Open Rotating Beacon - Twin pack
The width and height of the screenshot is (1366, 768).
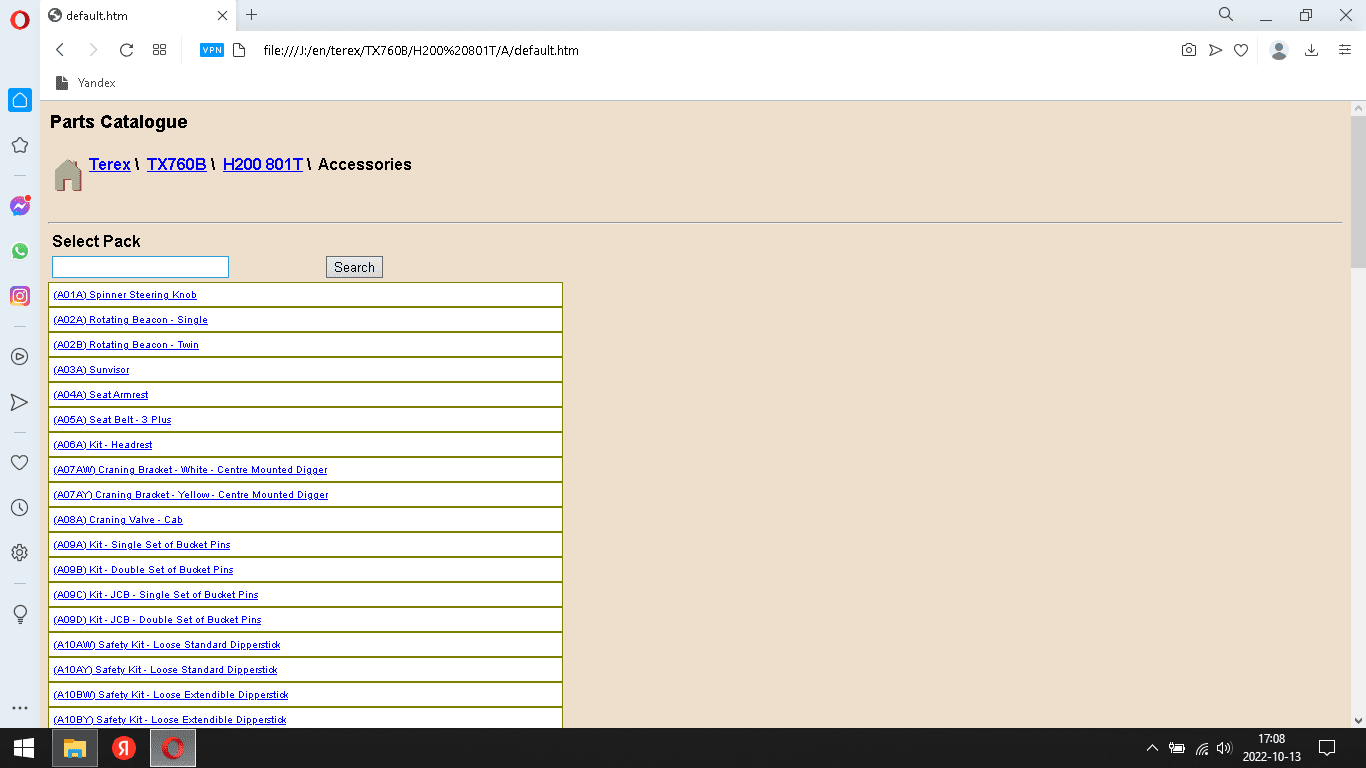click(x=126, y=345)
